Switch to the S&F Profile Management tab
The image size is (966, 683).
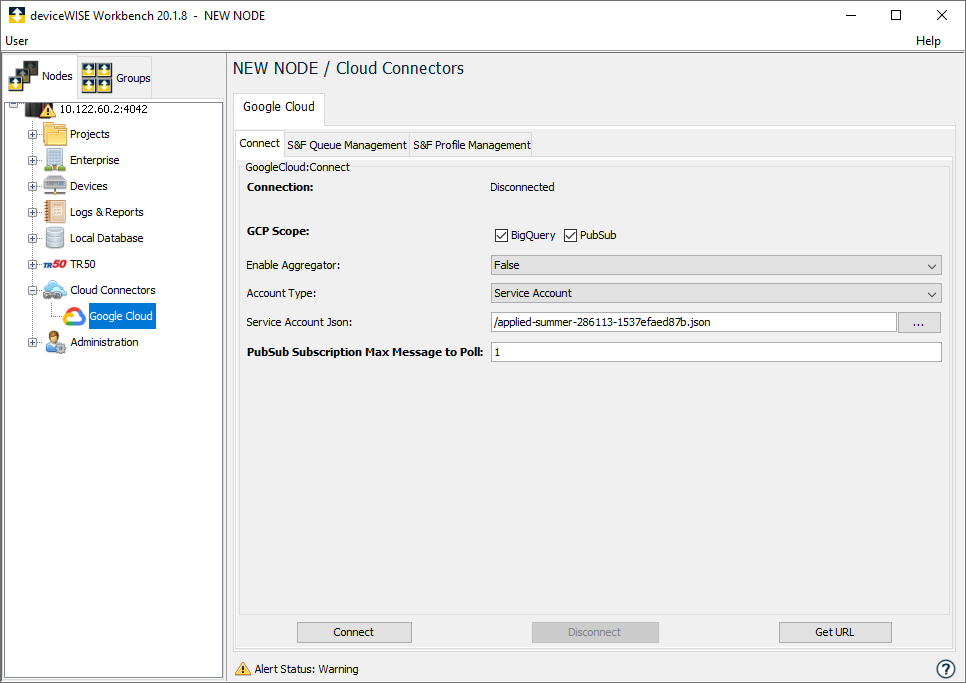(x=471, y=145)
